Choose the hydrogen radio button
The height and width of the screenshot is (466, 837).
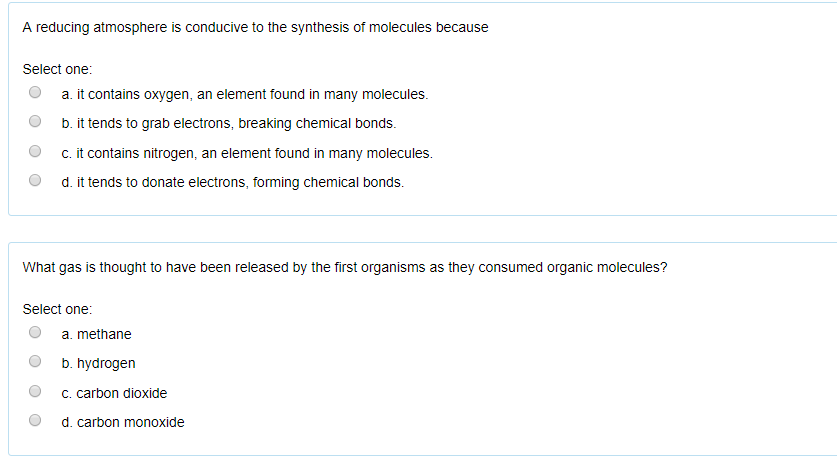coord(35,362)
